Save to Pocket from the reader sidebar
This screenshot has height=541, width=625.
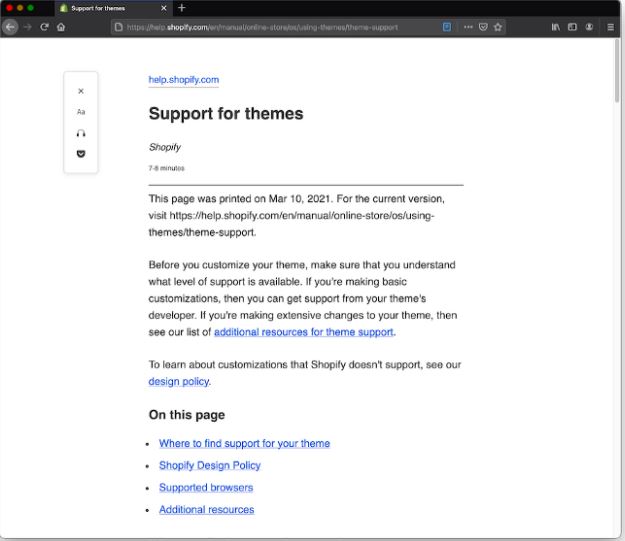(81, 153)
